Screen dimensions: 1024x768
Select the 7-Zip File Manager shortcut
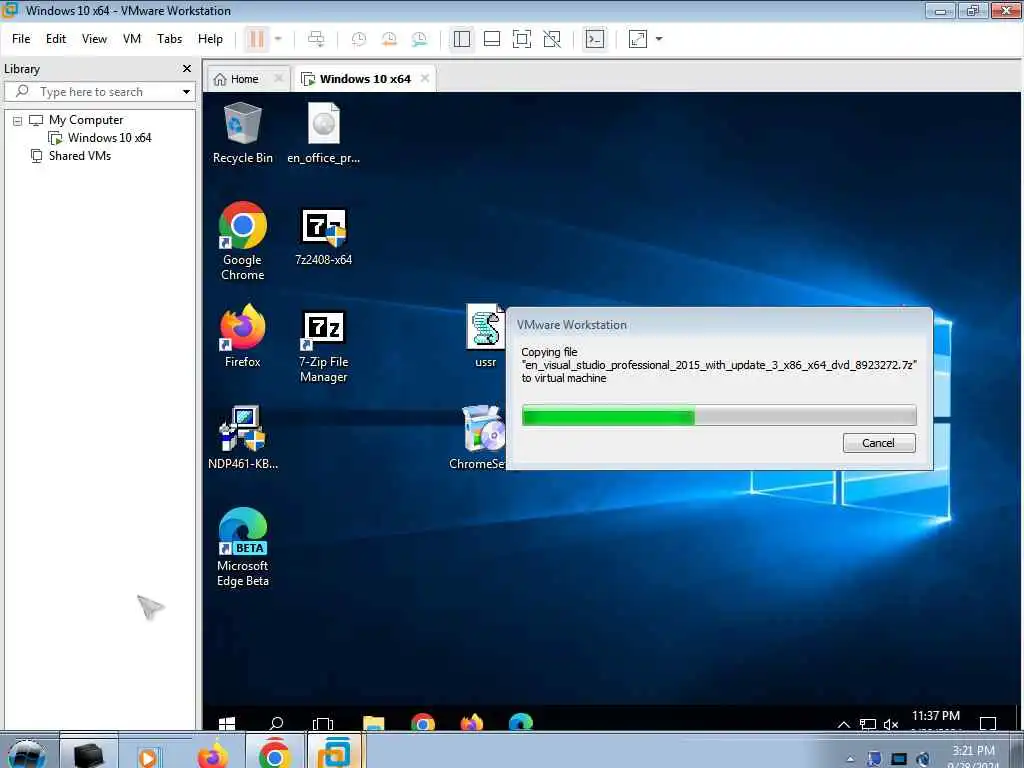(x=323, y=346)
